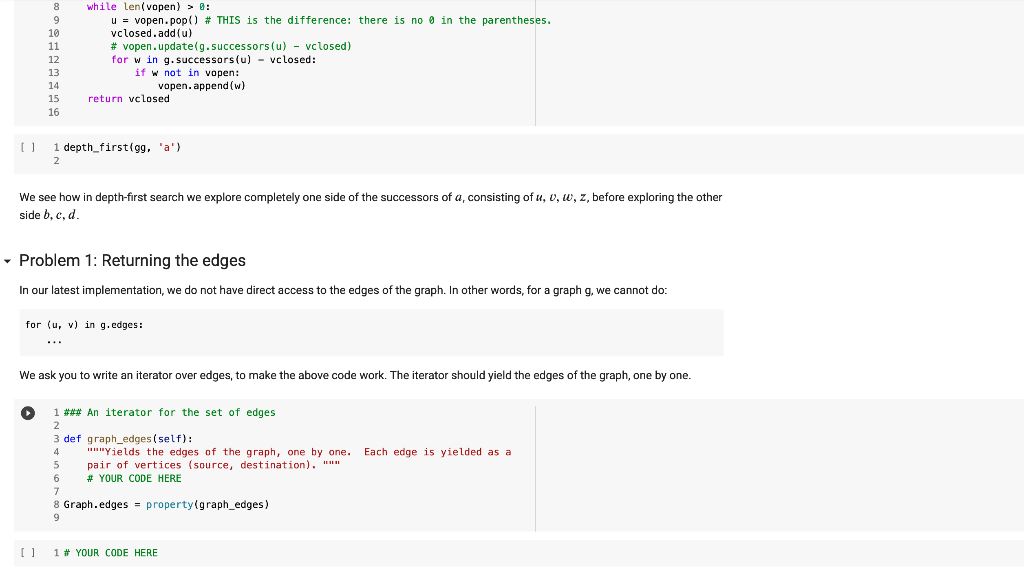Click the empty run brackets of depth_first cell
The image size is (1024, 580).
click(27, 148)
